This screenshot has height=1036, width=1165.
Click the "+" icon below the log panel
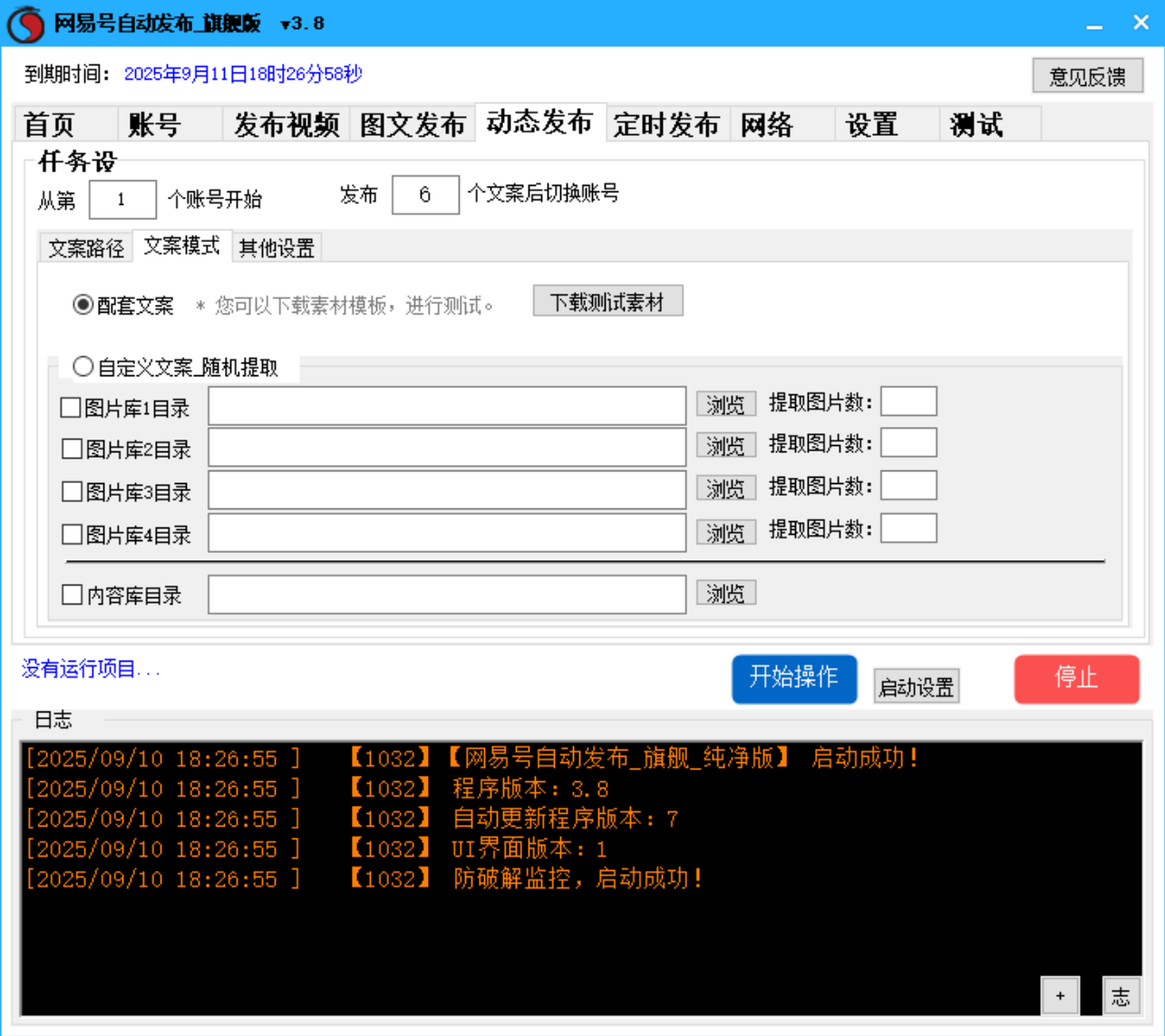click(1059, 995)
